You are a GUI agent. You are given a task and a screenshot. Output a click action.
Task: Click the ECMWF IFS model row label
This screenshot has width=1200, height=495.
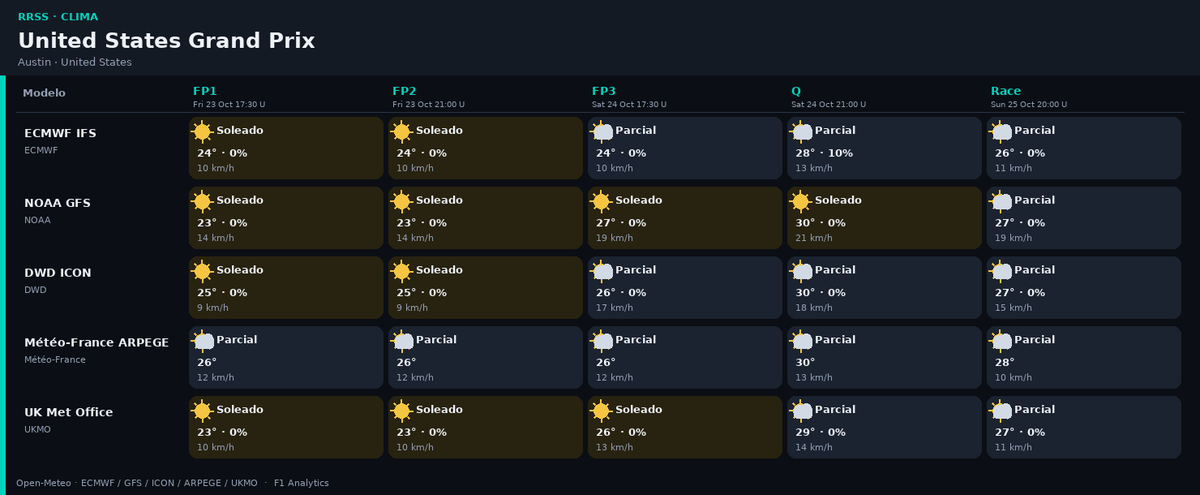point(60,133)
